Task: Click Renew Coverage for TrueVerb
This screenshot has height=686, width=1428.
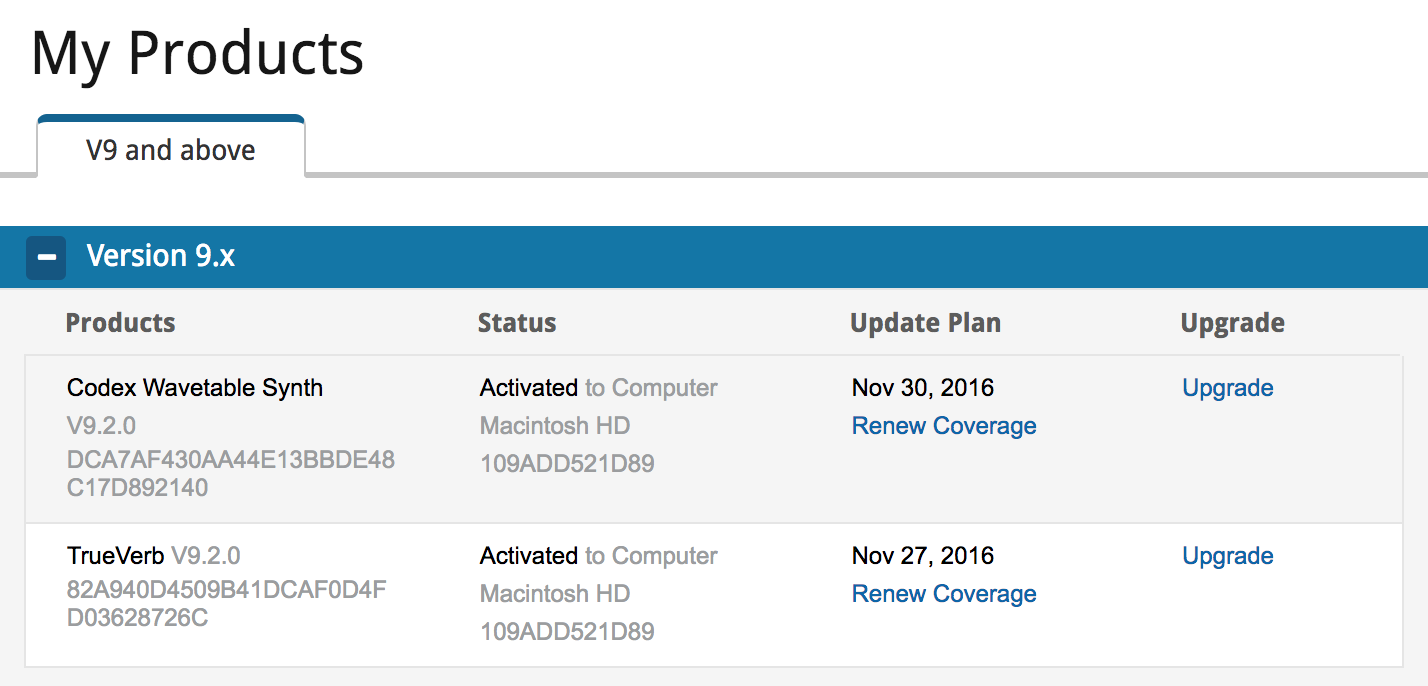Action: point(943,594)
